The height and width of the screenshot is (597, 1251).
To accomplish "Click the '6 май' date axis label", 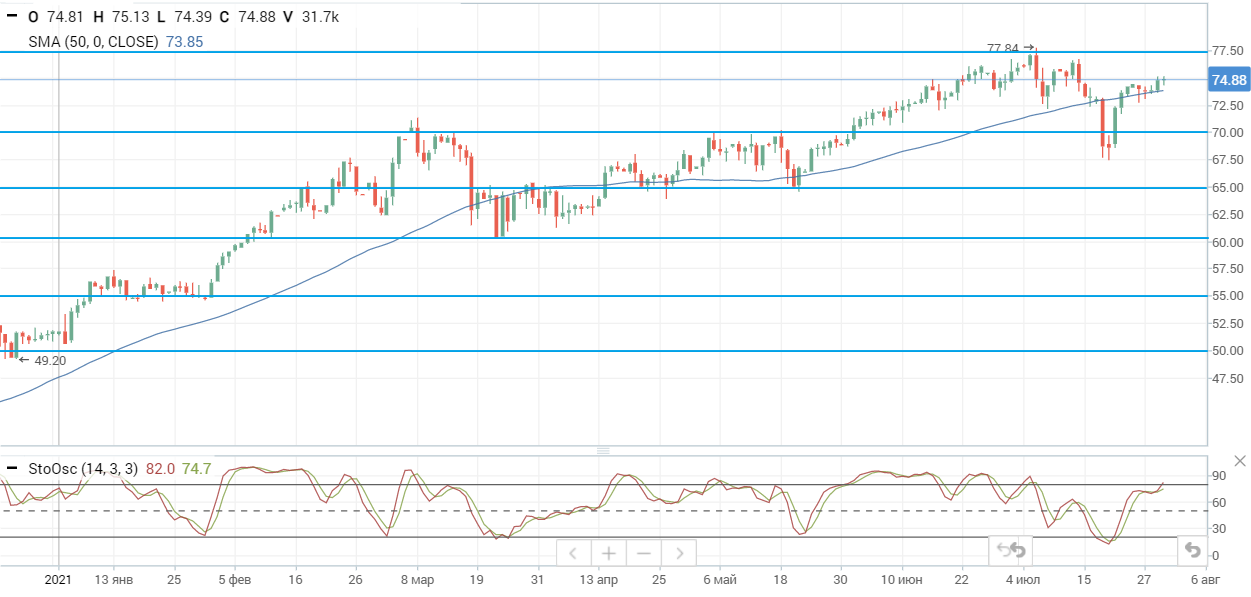I will (719, 579).
